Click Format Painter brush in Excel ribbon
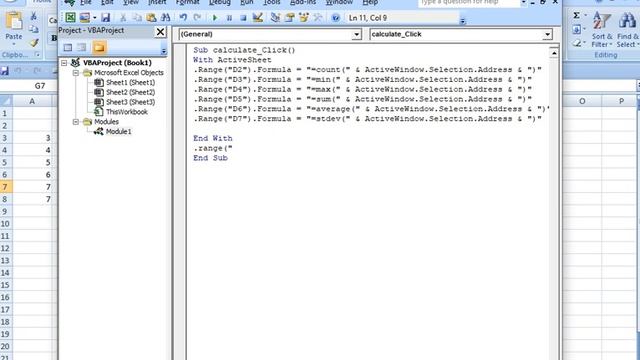This screenshot has height=360, width=640. pos(34,42)
